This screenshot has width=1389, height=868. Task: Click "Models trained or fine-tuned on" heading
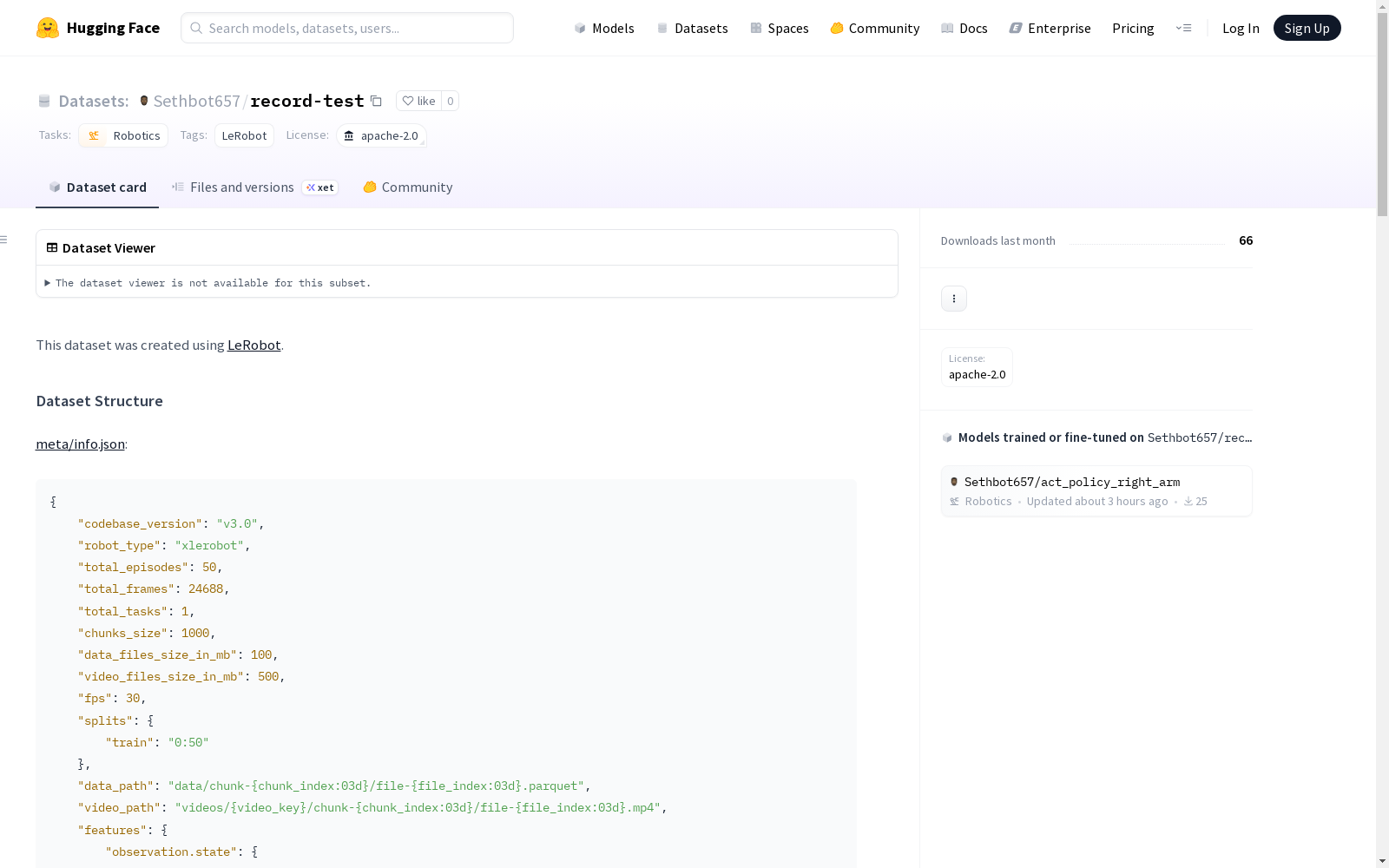(x=1051, y=437)
